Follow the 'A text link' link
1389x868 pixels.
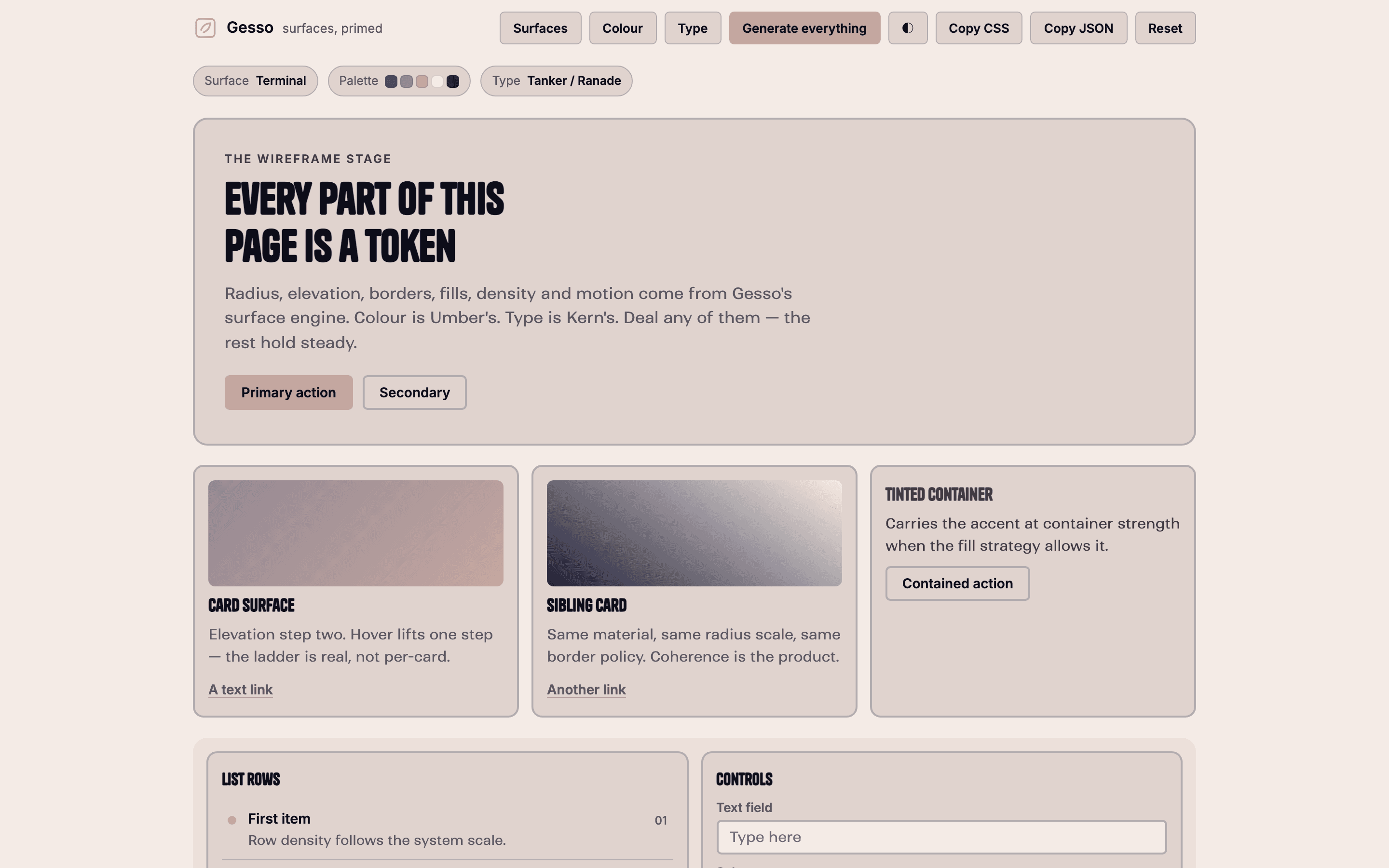click(241, 690)
